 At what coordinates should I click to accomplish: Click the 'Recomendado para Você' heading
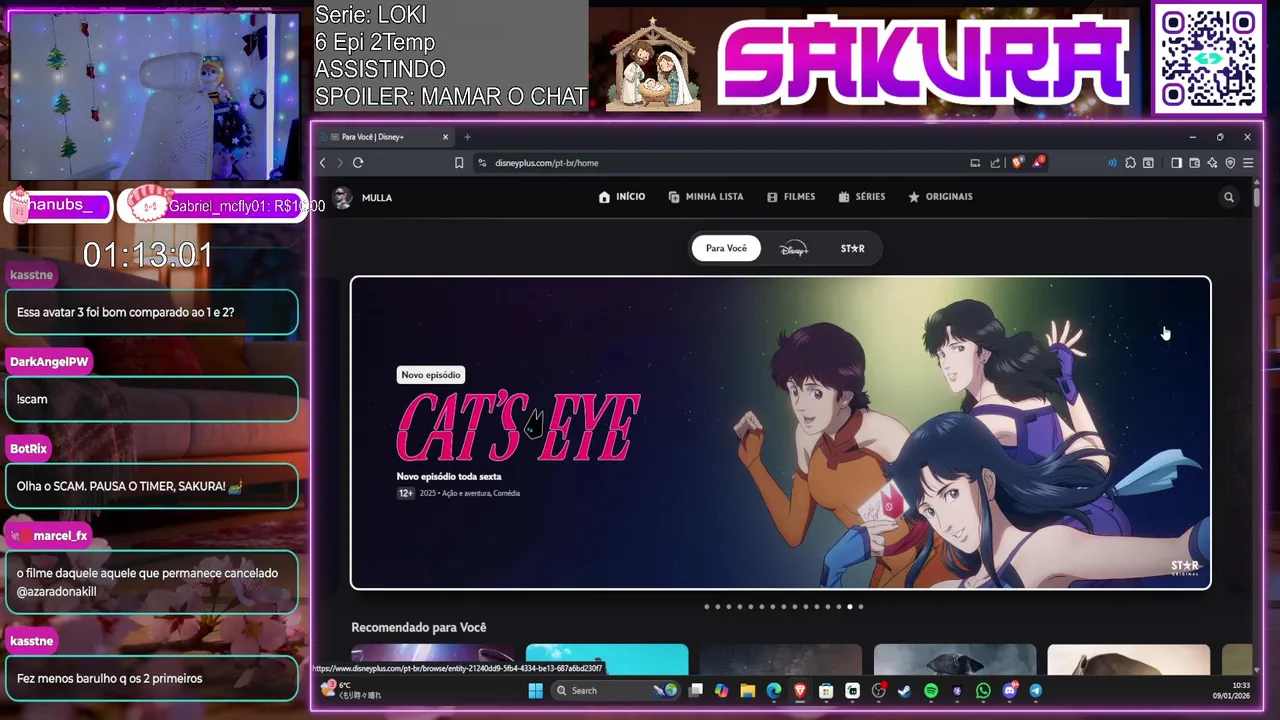point(419,628)
